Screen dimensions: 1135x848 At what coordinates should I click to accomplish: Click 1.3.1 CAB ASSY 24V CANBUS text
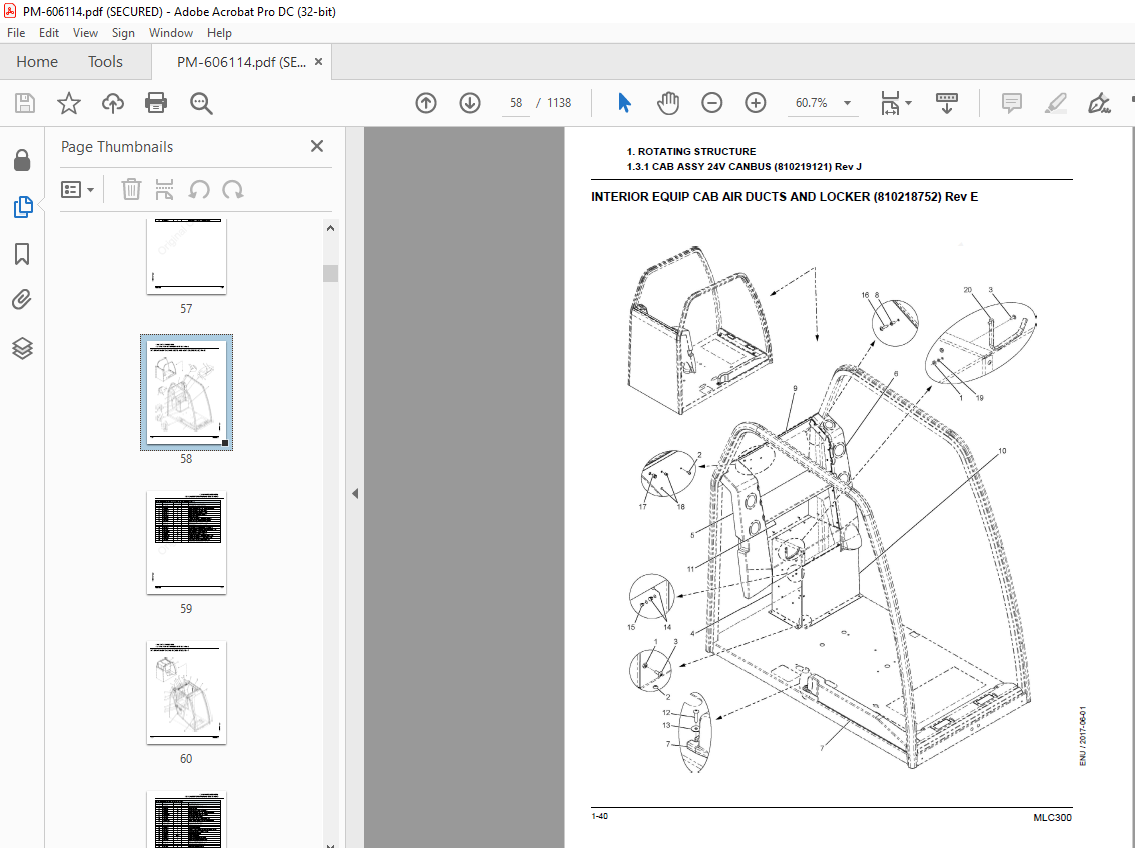(744, 166)
